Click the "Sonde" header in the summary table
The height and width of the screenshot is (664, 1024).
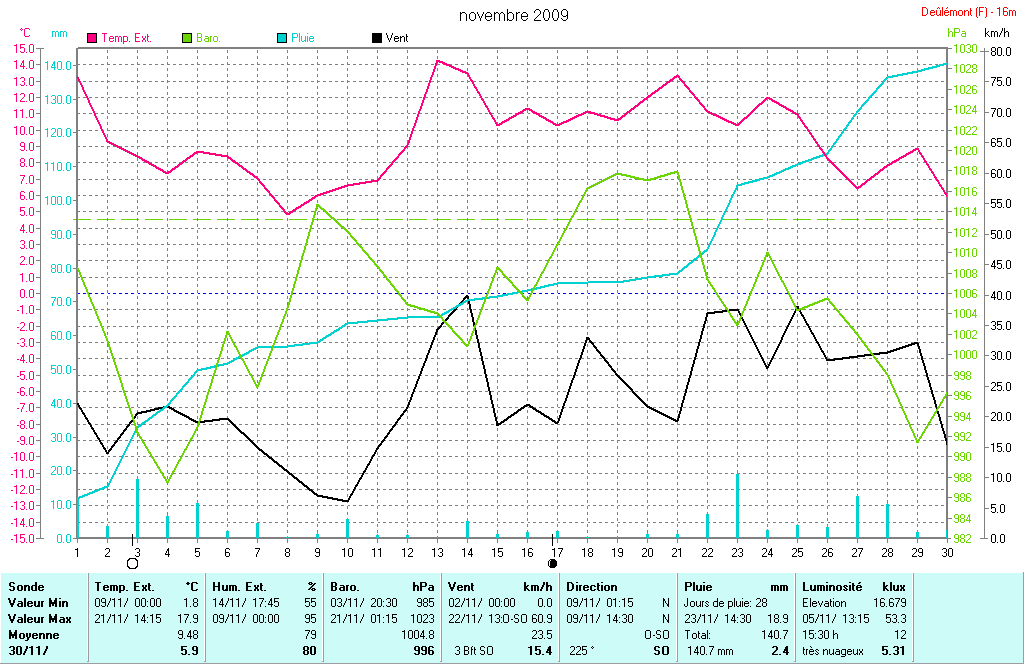(x=25, y=587)
